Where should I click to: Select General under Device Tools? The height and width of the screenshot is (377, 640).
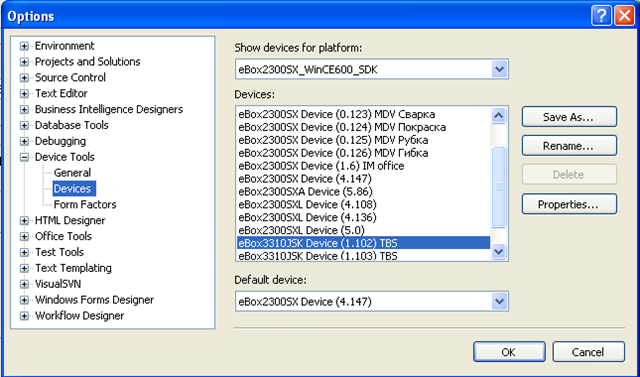(72, 173)
